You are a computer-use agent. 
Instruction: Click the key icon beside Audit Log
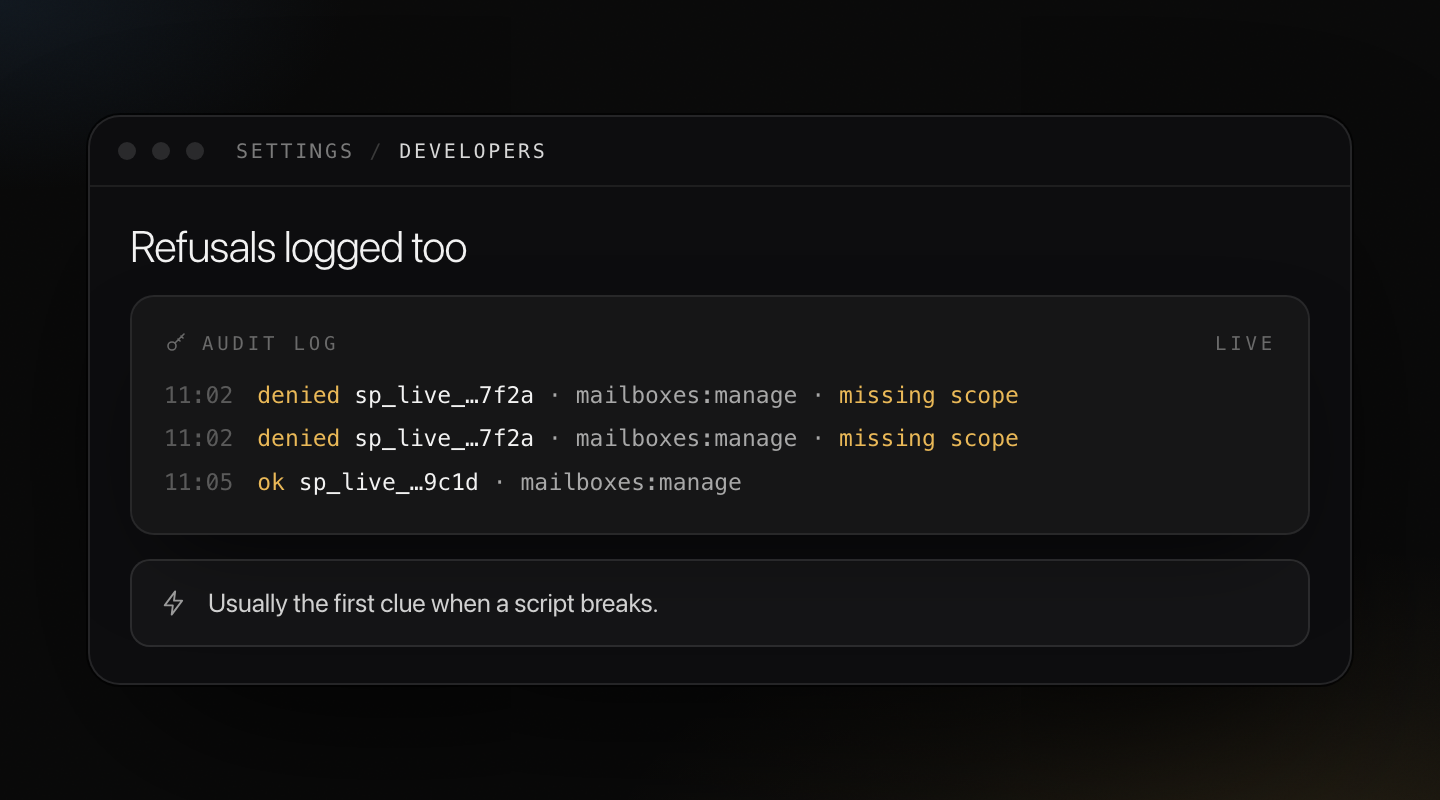pyautogui.click(x=176, y=343)
